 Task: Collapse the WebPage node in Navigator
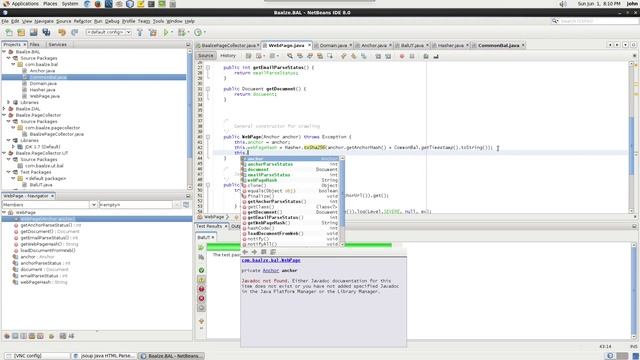4,213
